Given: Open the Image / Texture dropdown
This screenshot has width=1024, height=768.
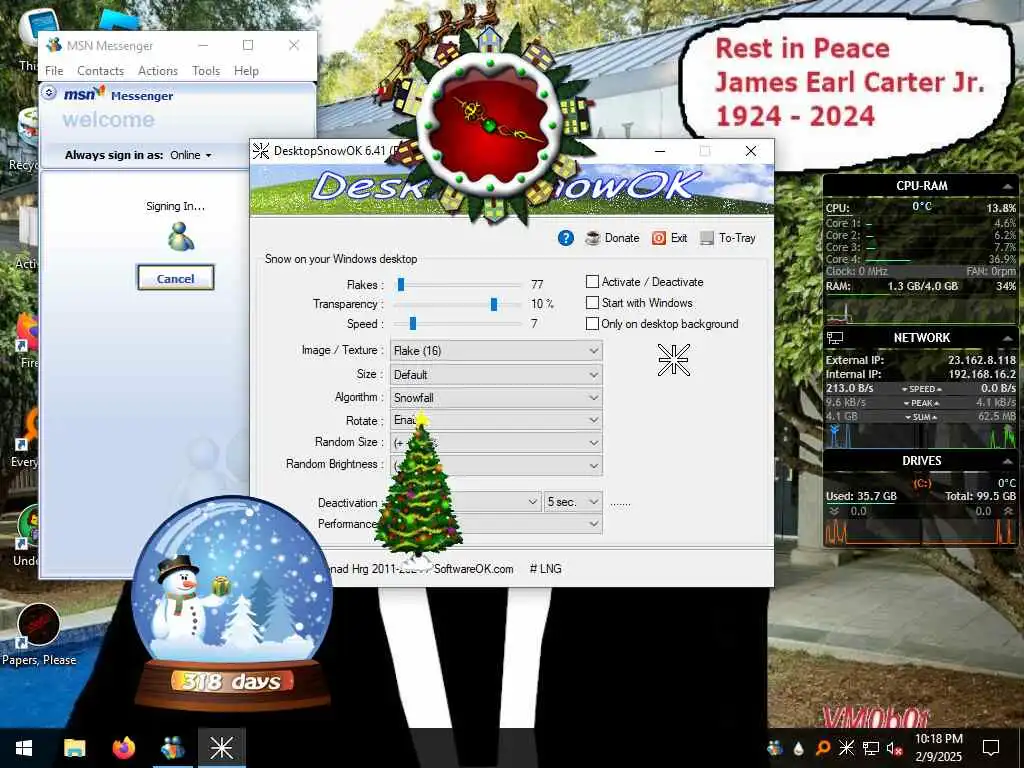Looking at the screenshot, I should click(496, 351).
